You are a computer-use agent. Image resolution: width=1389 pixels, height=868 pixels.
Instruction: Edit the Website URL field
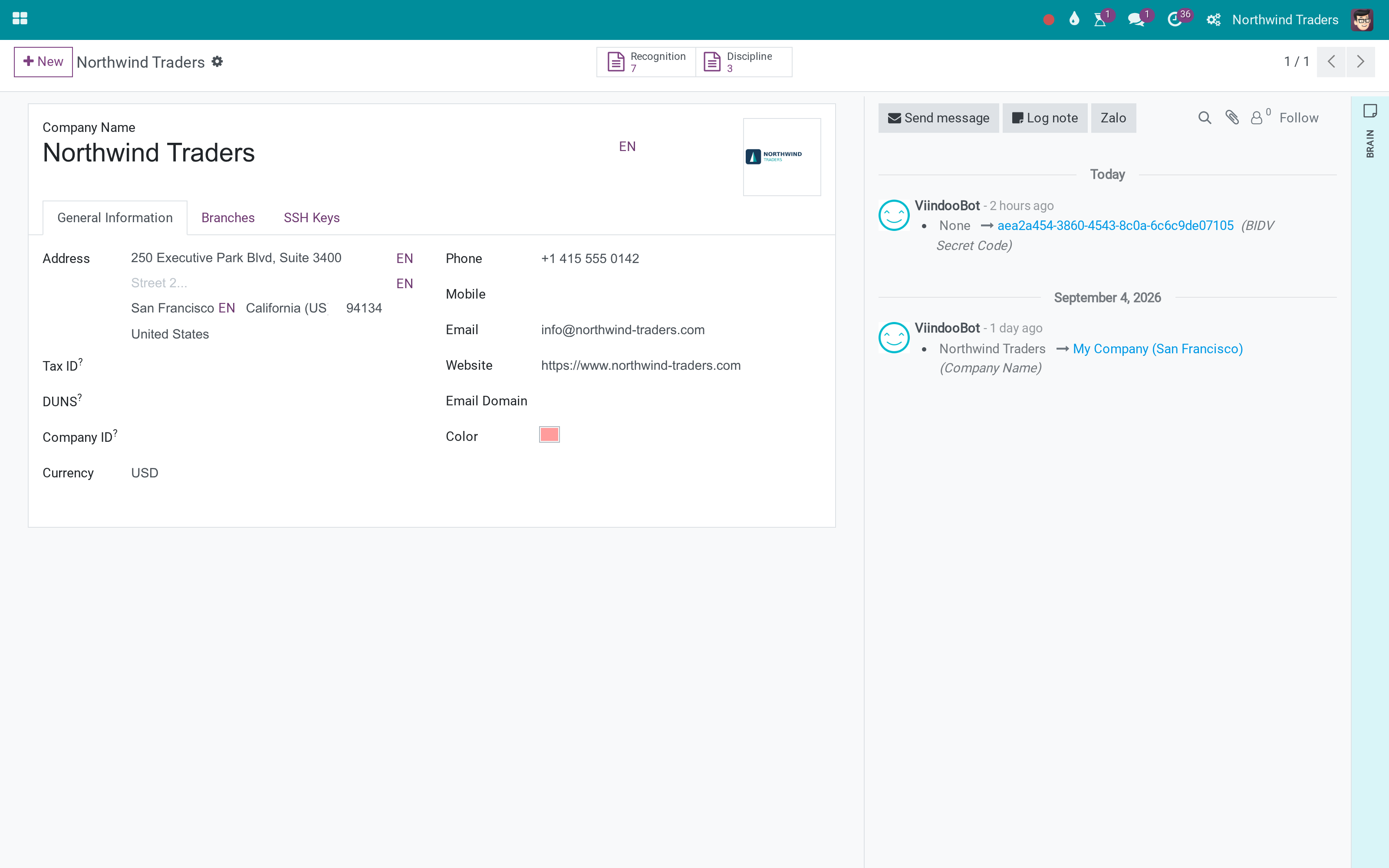click(681, 365)
